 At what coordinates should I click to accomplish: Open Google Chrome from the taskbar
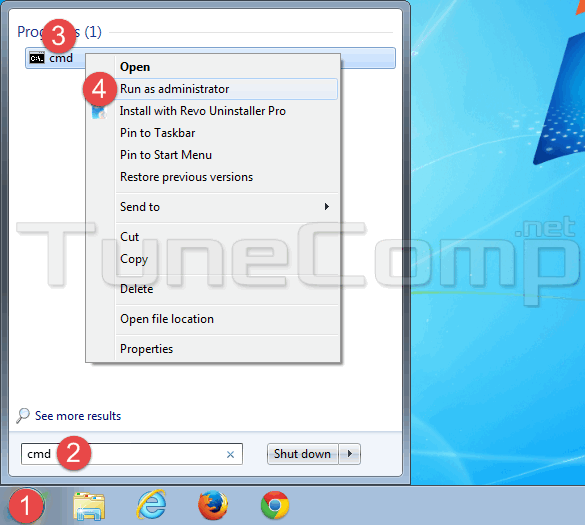(x=275, y=505)
